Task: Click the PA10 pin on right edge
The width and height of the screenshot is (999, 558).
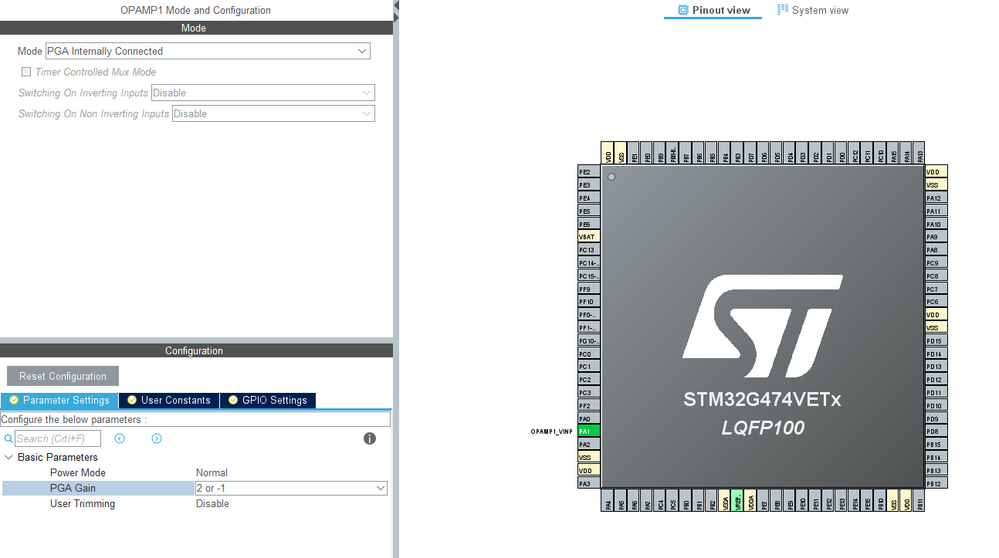Action: coord(936,224)
